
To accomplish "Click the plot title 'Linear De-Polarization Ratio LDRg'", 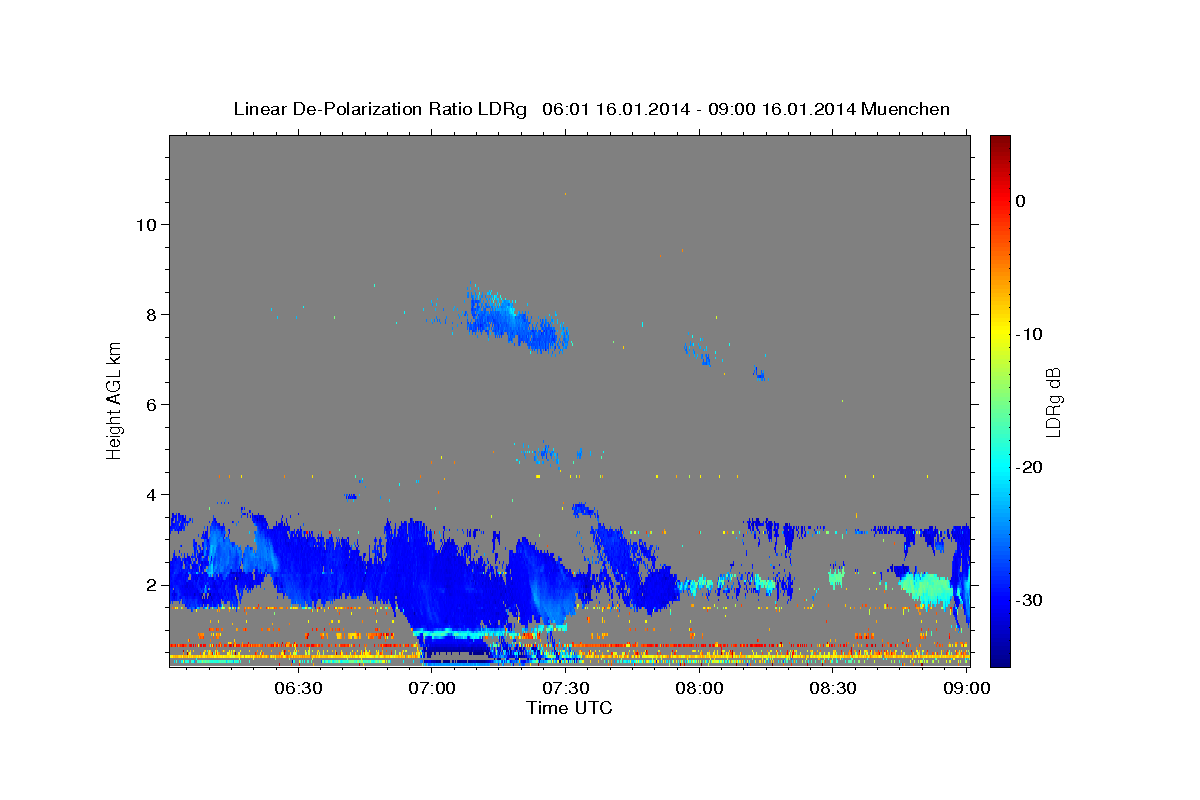I will click(380, 109).
